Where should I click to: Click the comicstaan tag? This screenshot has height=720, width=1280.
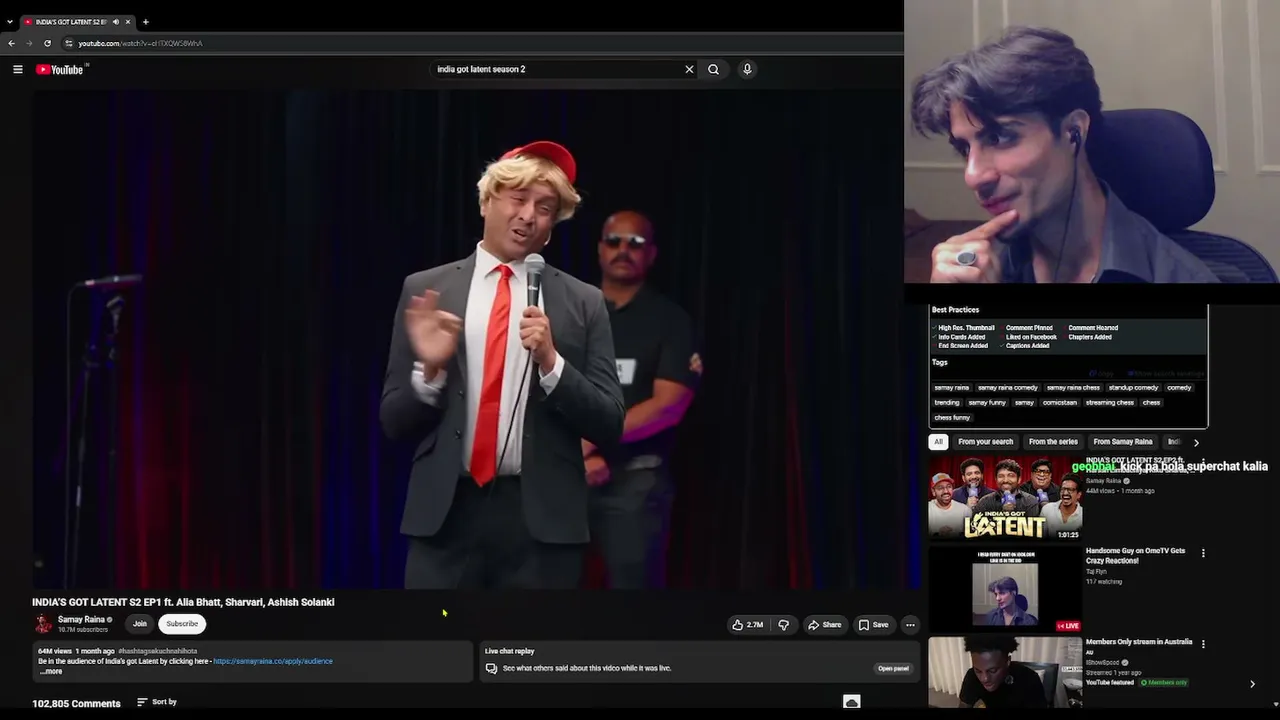[1060, 403]
